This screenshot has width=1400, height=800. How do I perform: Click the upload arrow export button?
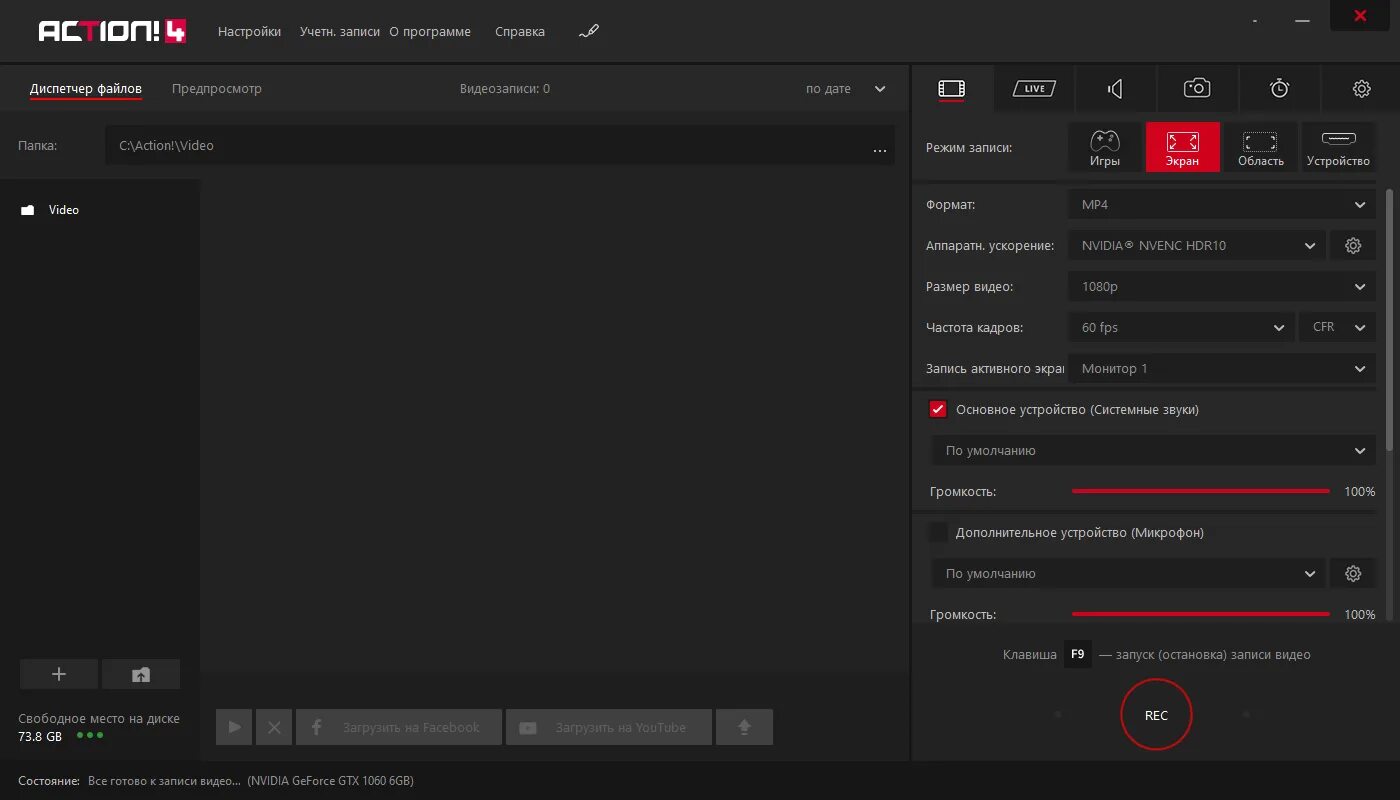click(744, 728)
